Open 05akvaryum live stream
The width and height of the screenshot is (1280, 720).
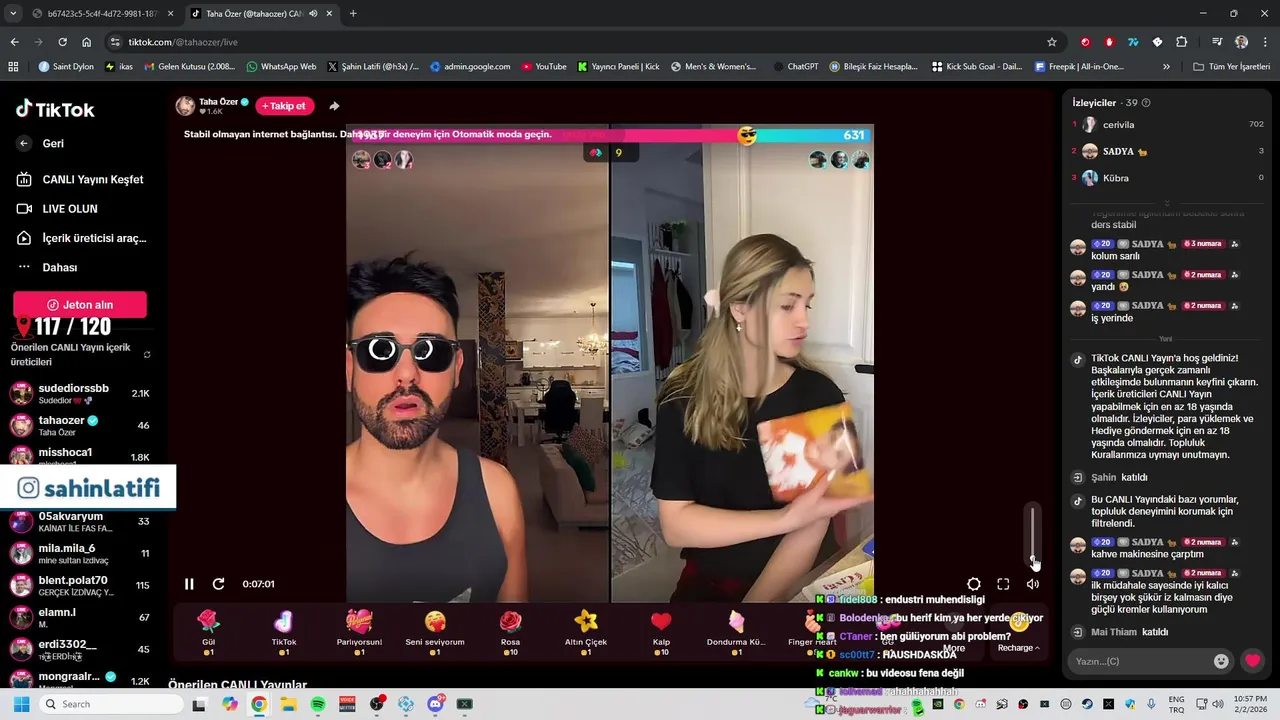click(x=80, y=521)
